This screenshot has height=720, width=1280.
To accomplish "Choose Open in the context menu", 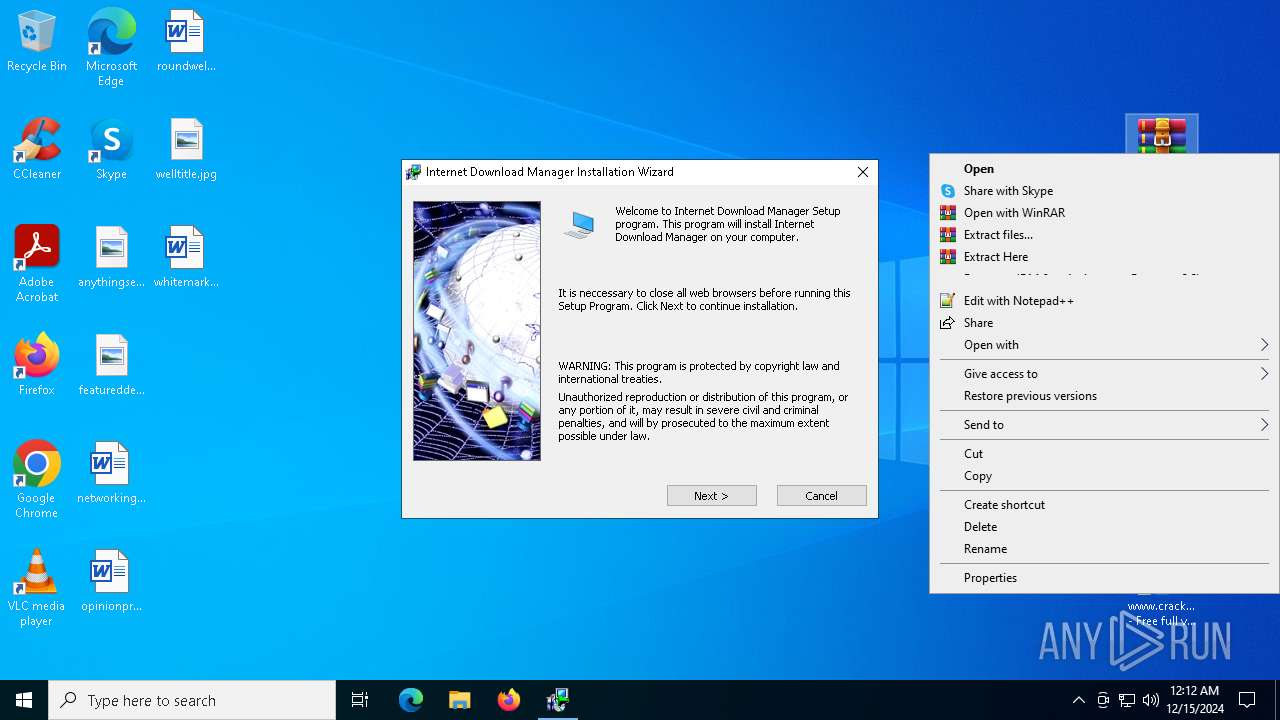I will tap(1105, 169).
